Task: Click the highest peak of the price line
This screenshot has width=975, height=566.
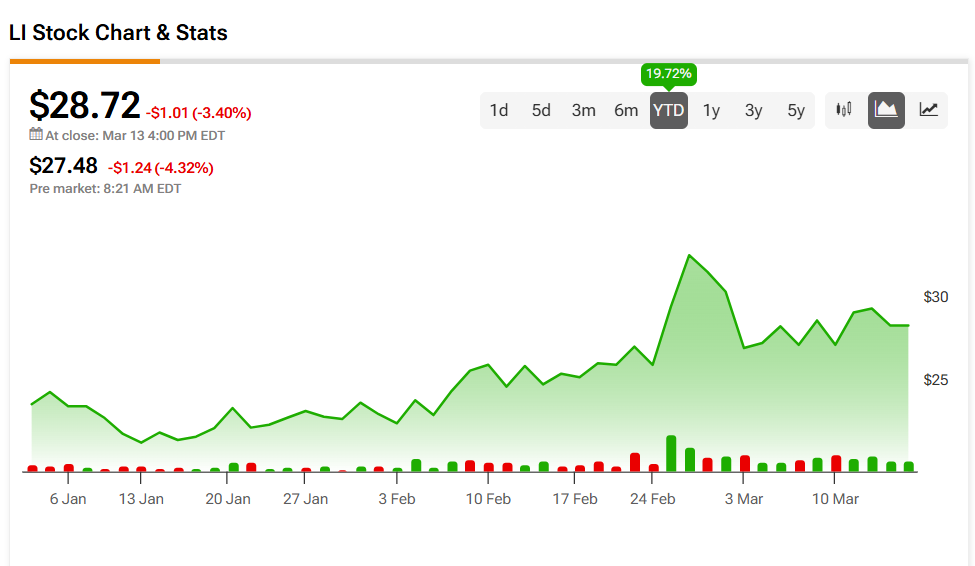Action: pos(689,256)
